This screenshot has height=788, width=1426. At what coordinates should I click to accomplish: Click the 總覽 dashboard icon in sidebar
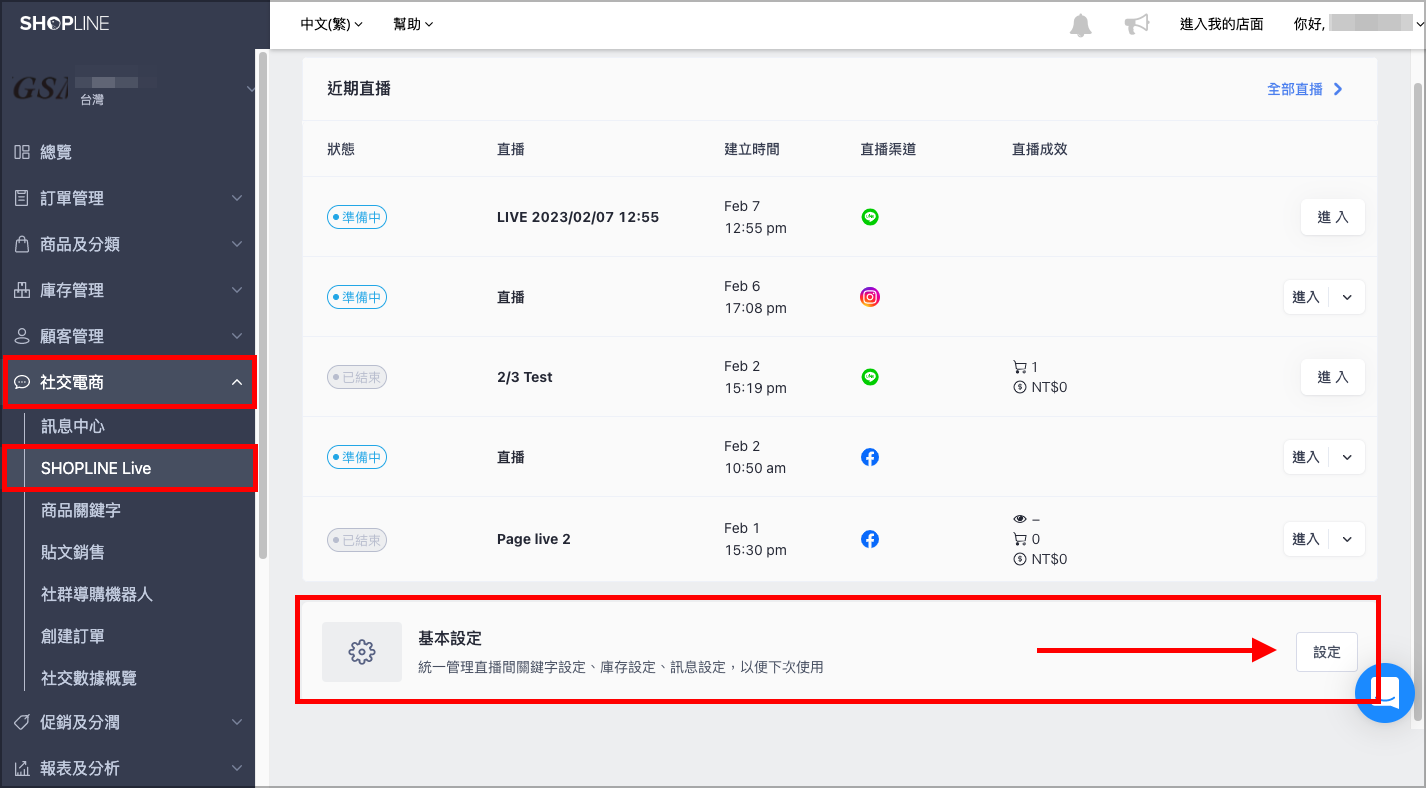click(22, 152)
